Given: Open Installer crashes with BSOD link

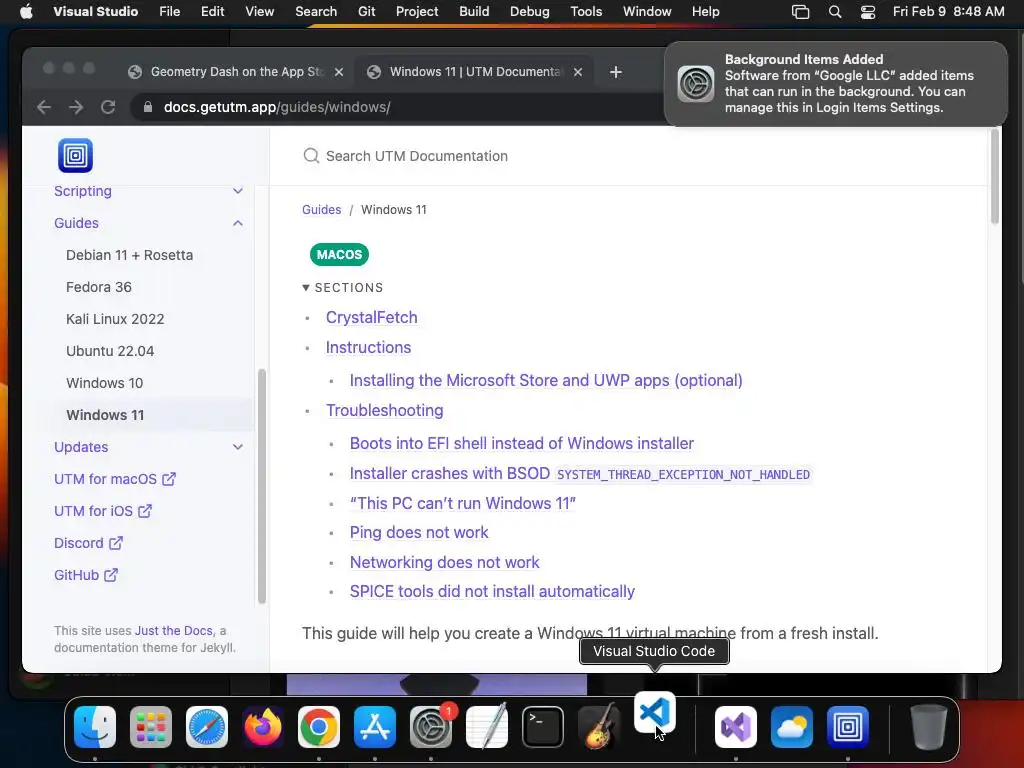Looking at the screenshot, I should tap(580, 473).
